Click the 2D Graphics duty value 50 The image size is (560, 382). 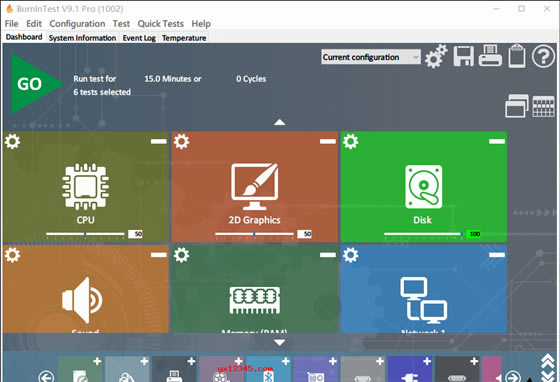pyautogui.click(x=305, y=234)
